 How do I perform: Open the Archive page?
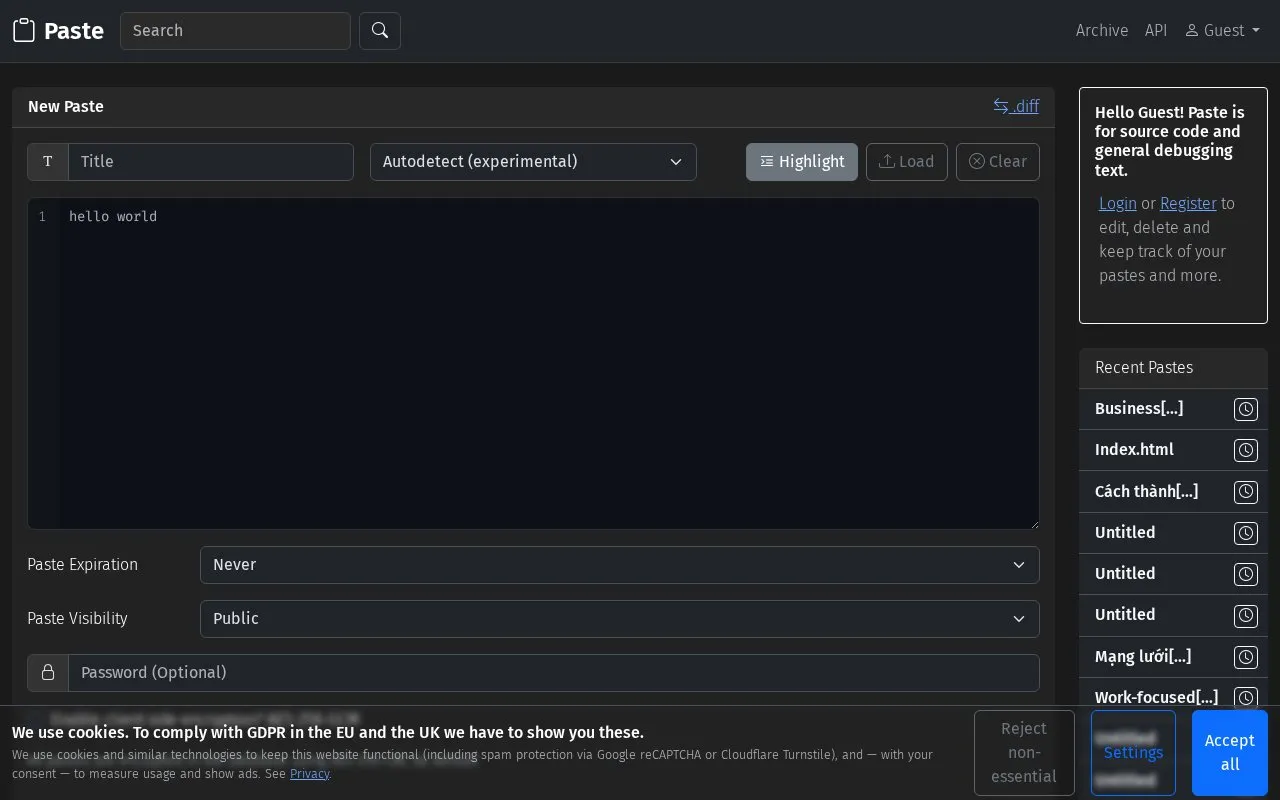[1102, 31]
